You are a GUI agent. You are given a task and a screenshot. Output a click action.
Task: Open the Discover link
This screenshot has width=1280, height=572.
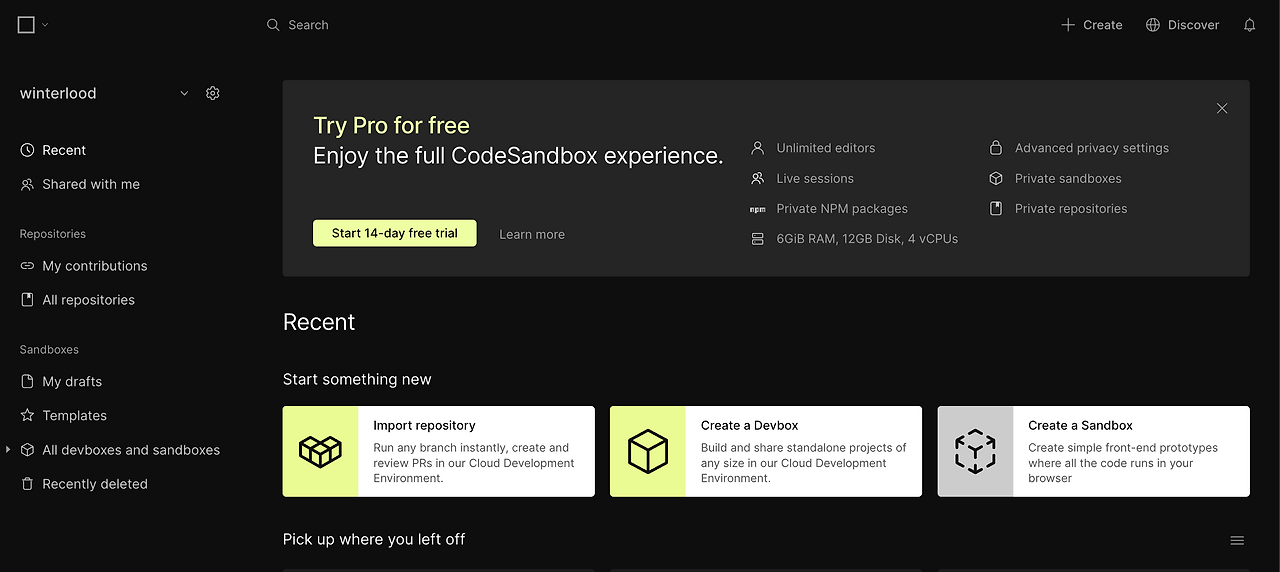[x=1194, y=25]
